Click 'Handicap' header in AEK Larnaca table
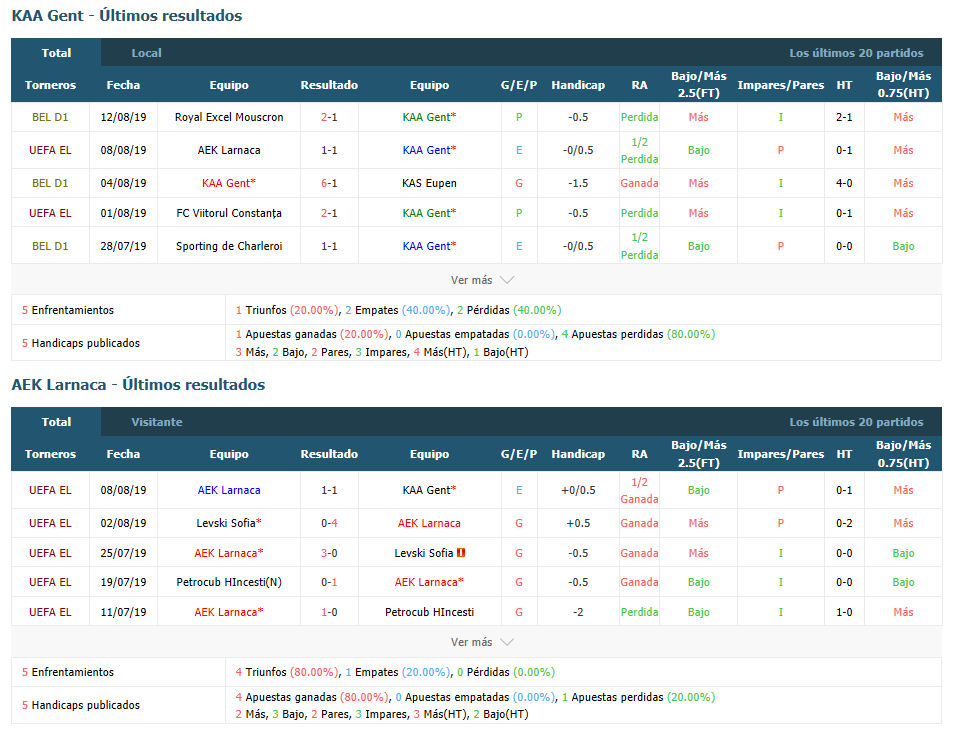 578,454
